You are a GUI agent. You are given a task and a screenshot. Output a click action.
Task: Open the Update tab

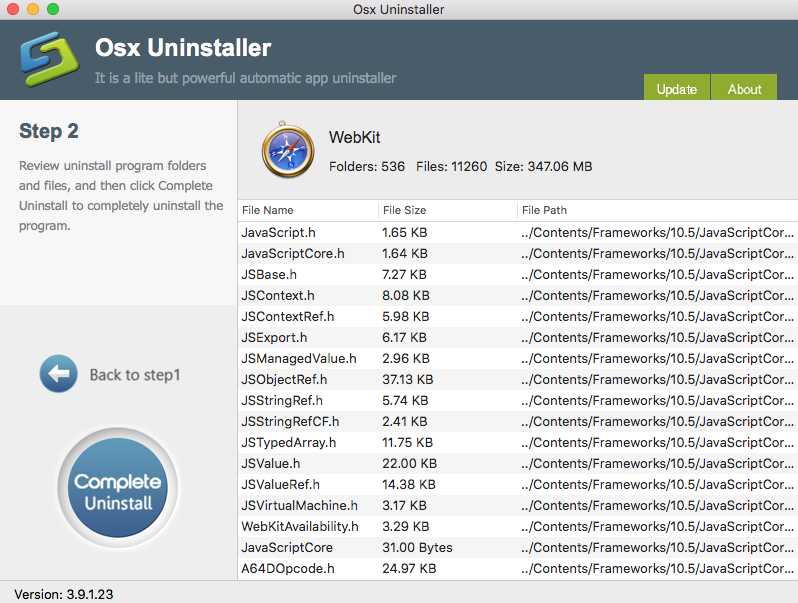pyautogui.click(x=676, y=89)
